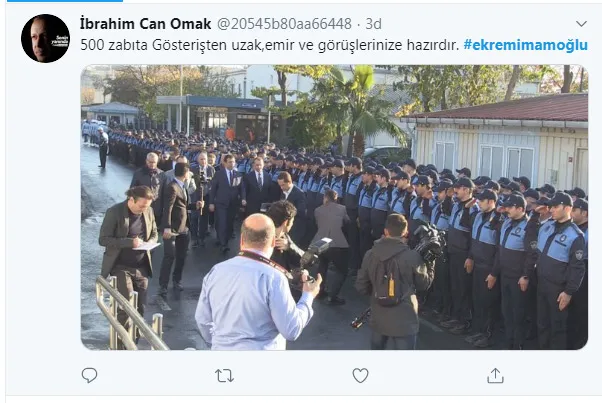Visit the İbrahim Can Omak display name link
The image size is (602, 403).
coord(146,24)
